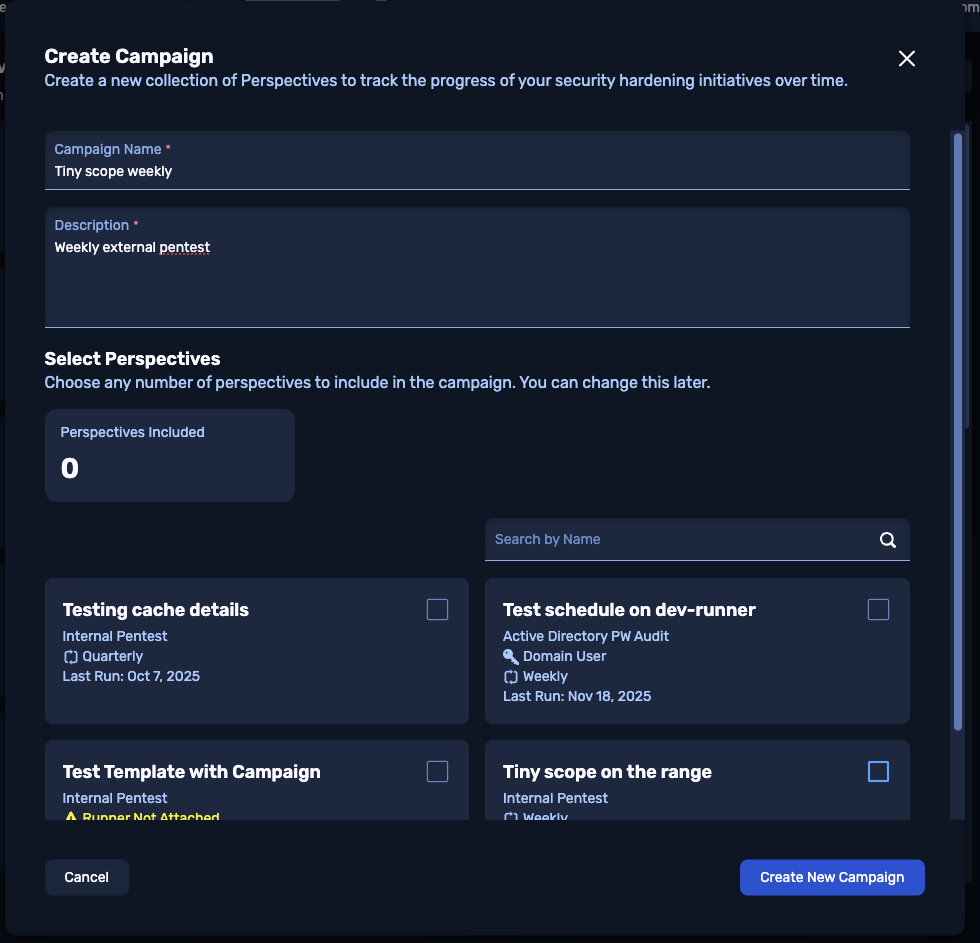Click the Test schedule on dev-runner title

coord(629,610)
